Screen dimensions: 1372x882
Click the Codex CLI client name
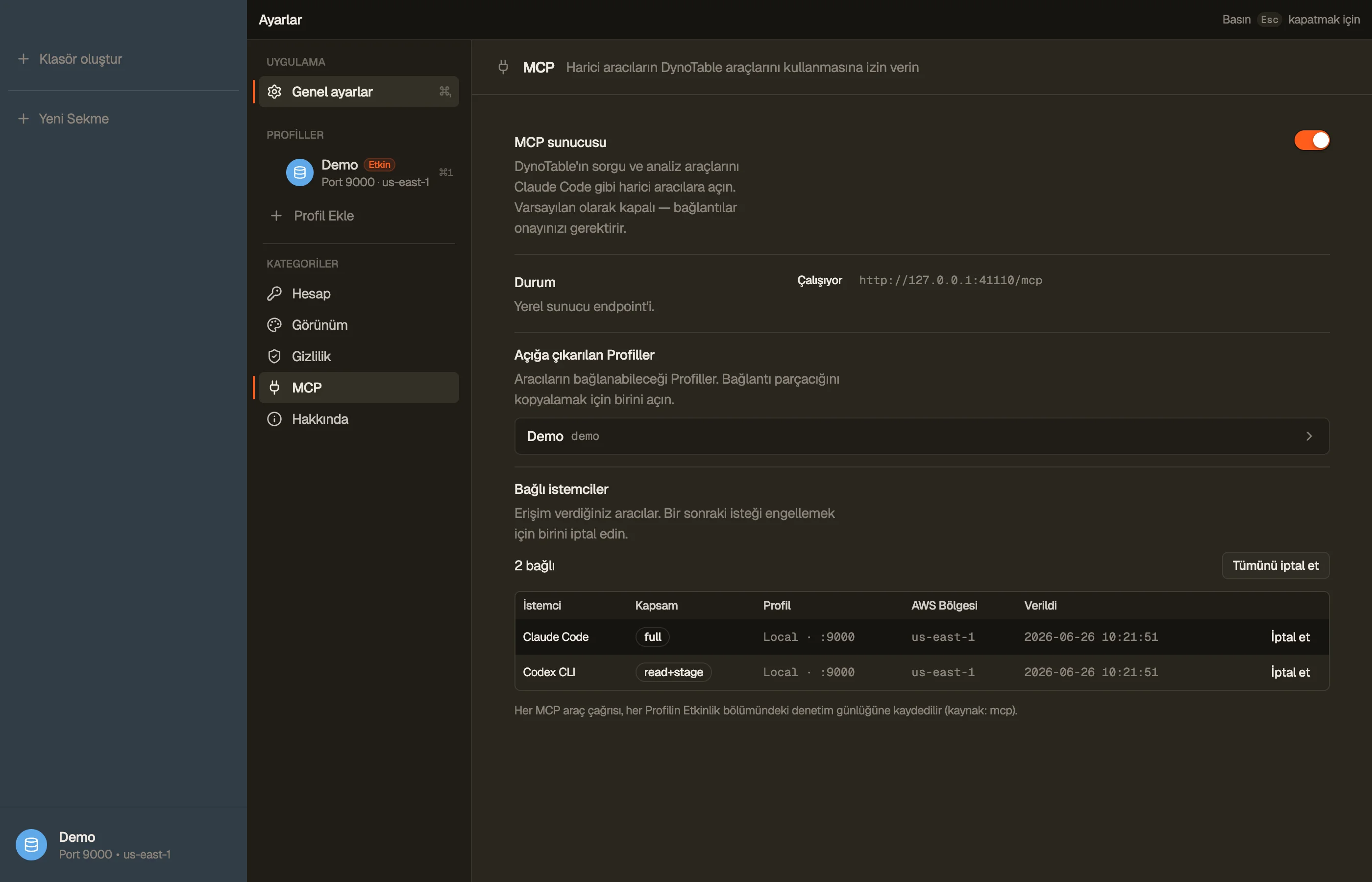549,672
